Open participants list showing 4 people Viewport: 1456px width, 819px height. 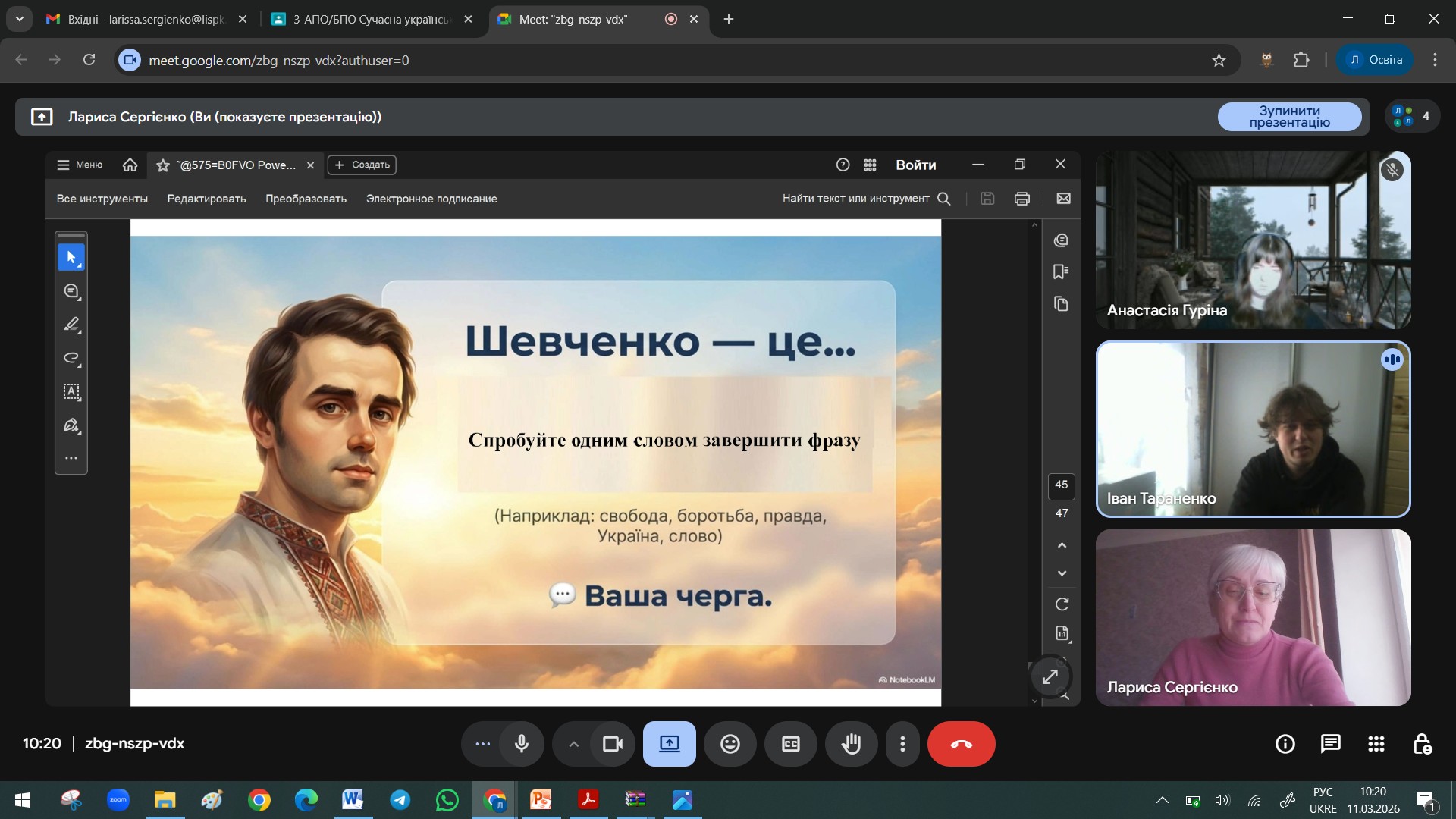1411,117
